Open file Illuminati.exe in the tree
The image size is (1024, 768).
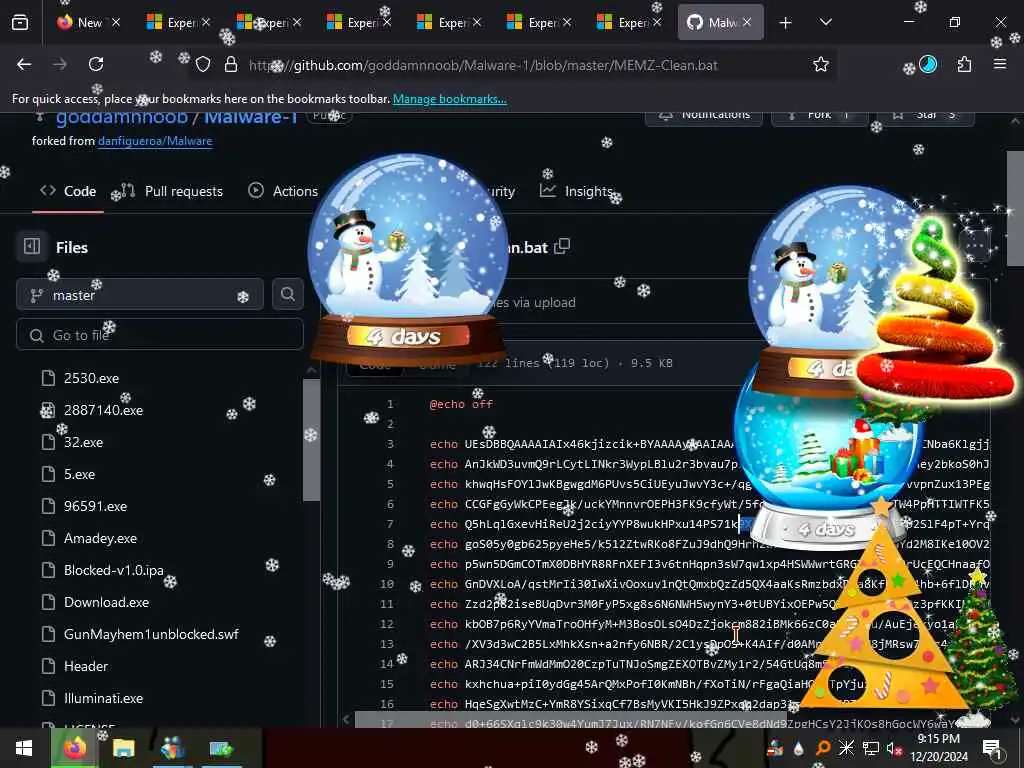[103, 698]
